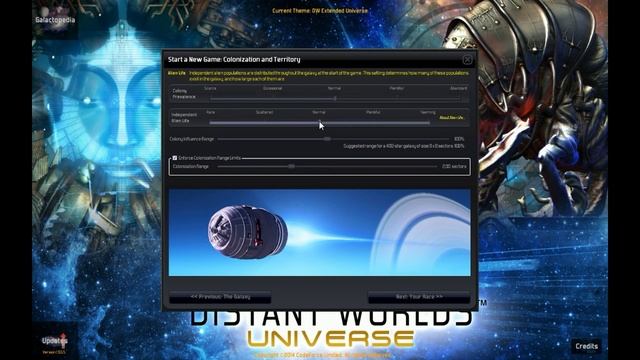Set Colony Prevalence to Abundant

(458, 88)
